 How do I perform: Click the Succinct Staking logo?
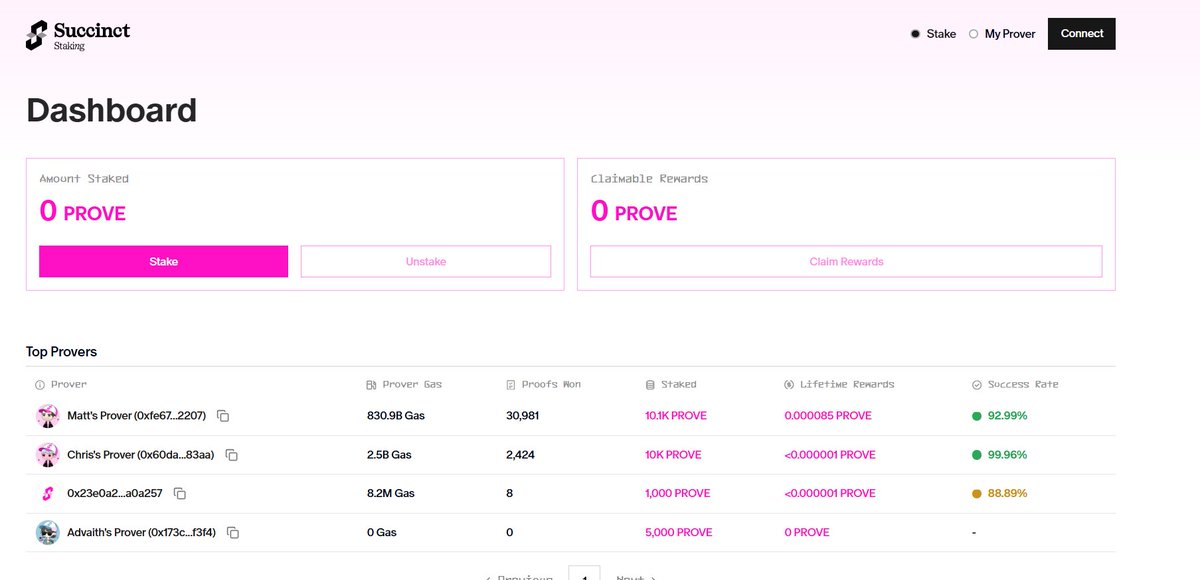point(78,34)
